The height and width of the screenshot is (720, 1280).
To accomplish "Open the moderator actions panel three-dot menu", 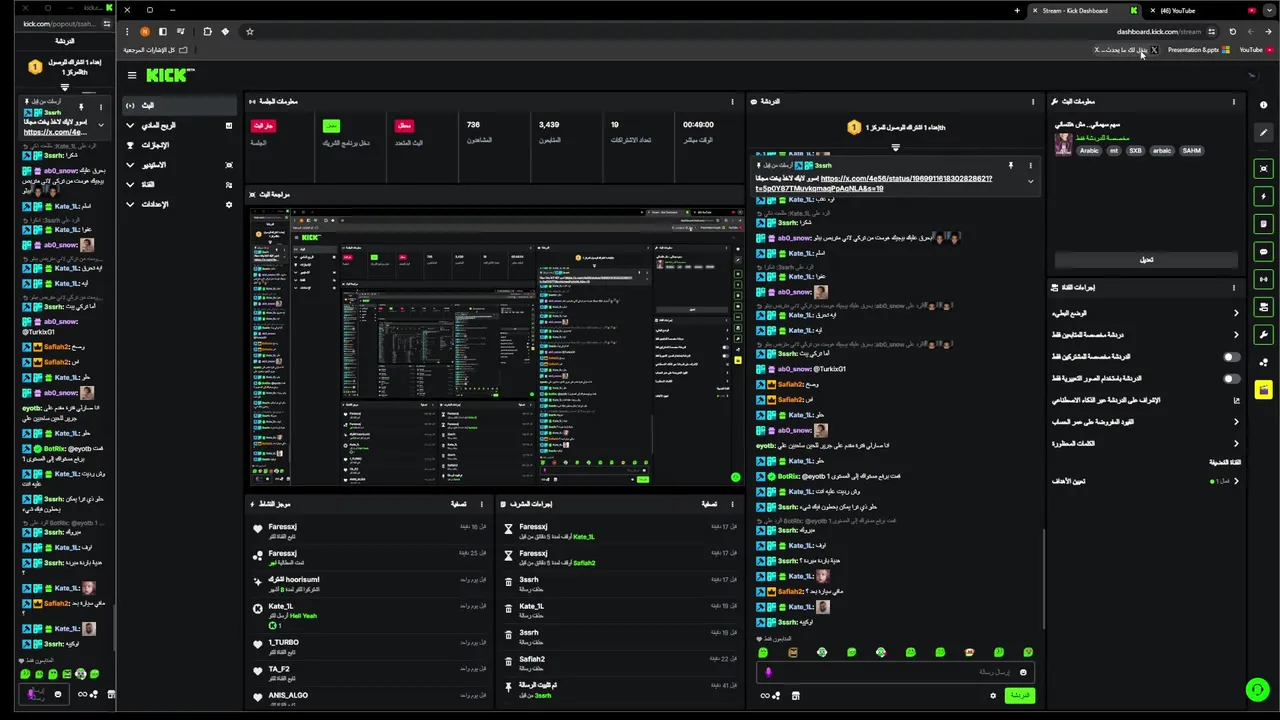I will pos(733,504).
